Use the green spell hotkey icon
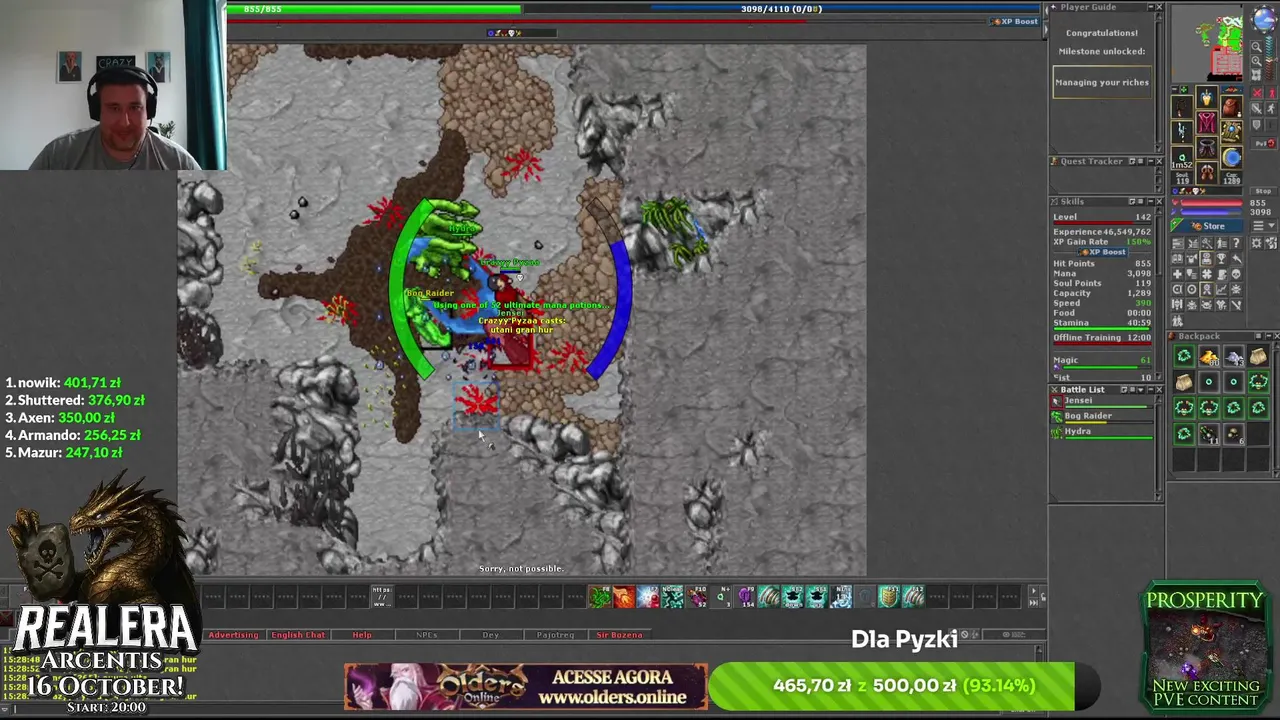Viewport: 1280px width, 720px height. 600,596
